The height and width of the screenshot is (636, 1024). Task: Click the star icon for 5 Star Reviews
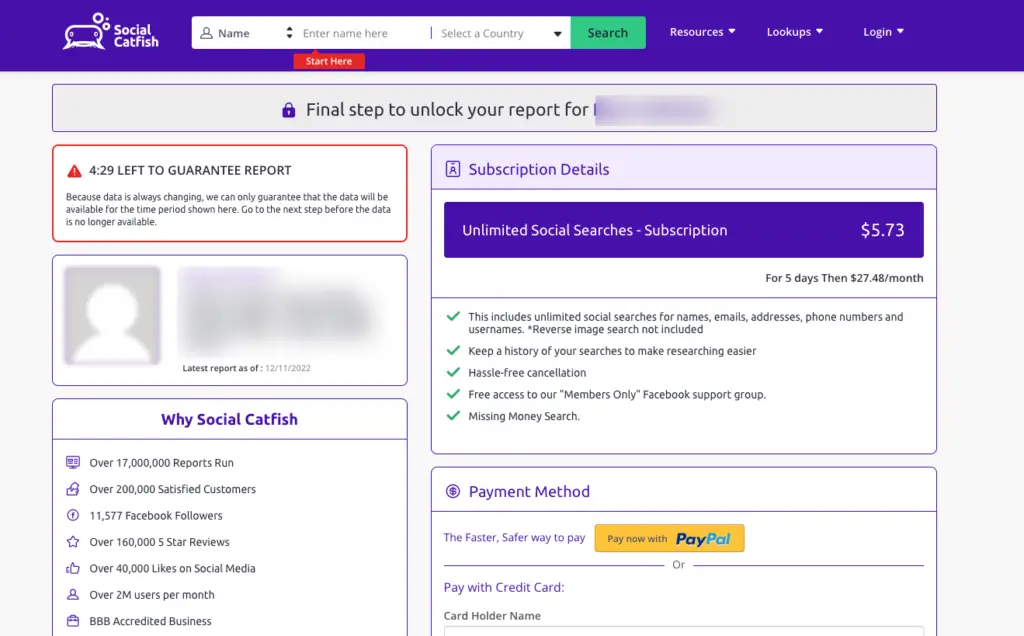point(73,541)
